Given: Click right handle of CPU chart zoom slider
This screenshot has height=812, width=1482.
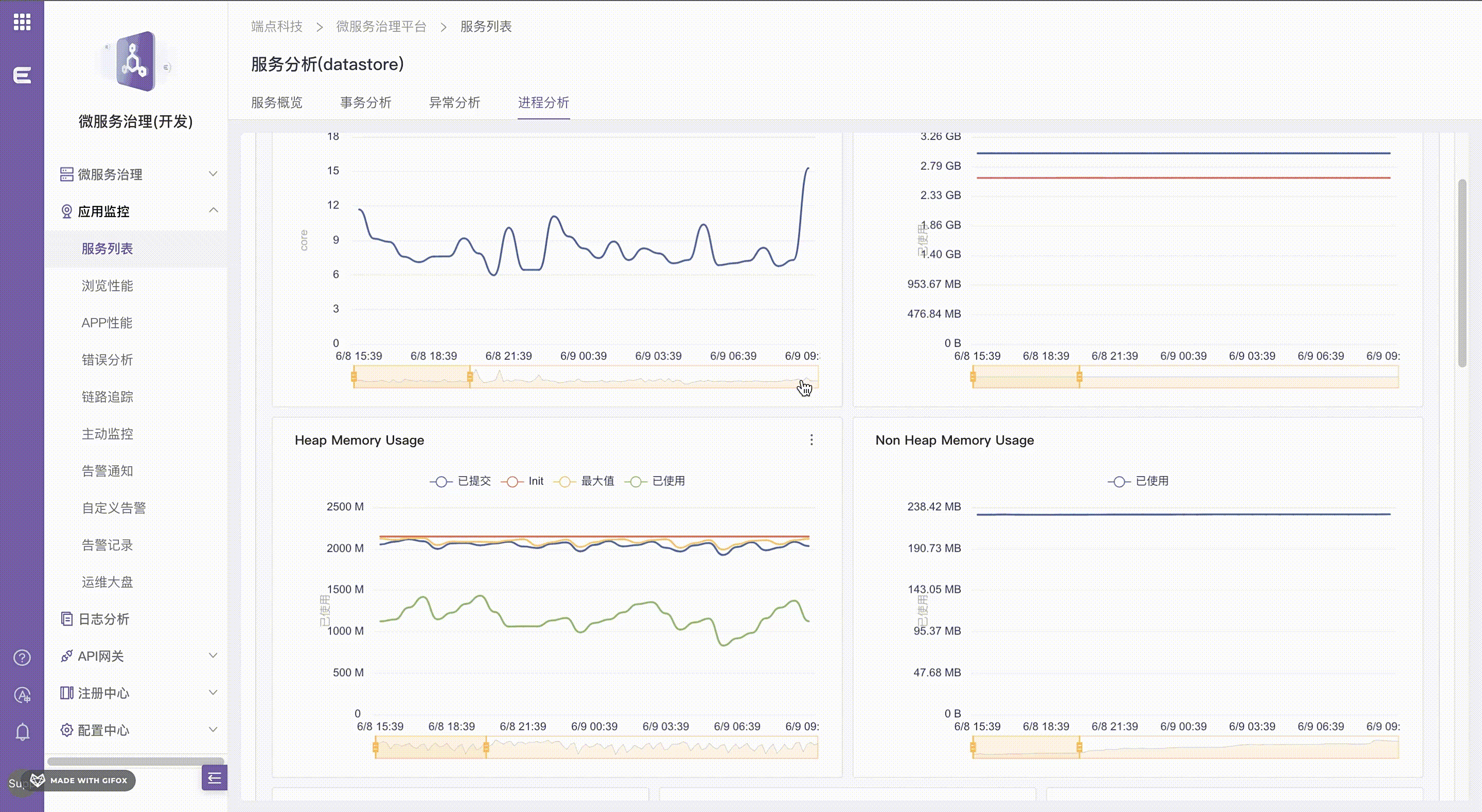Looking at the screenshot, I should pos(470,377).
